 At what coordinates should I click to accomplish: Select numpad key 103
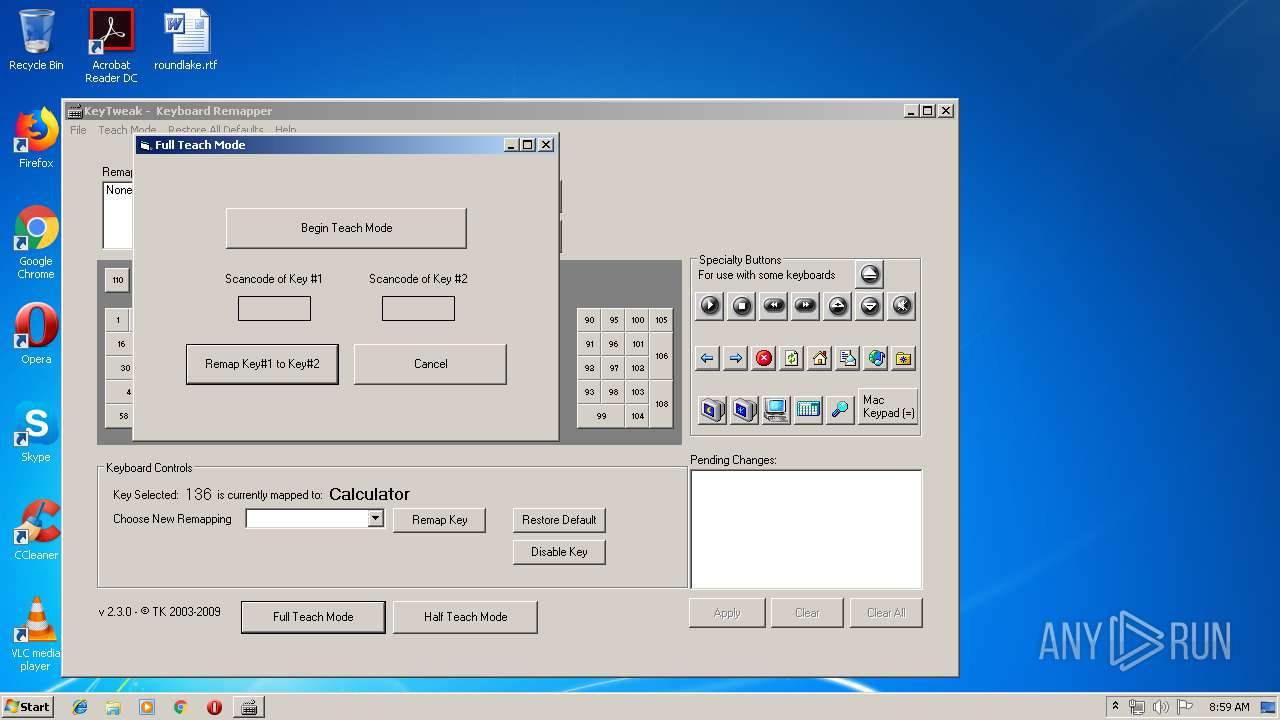click(638, 392)
